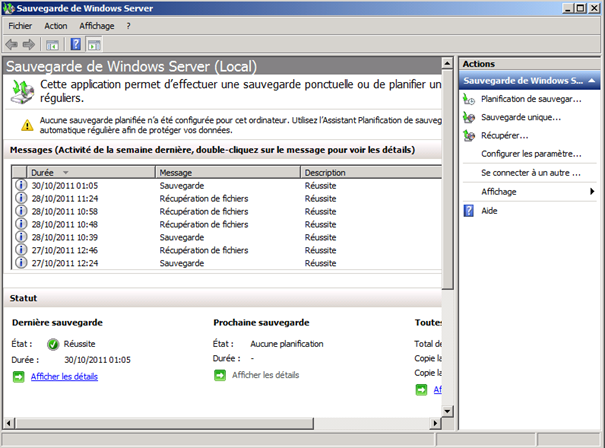Click the horizontal scrollbar right arrow

436,423
